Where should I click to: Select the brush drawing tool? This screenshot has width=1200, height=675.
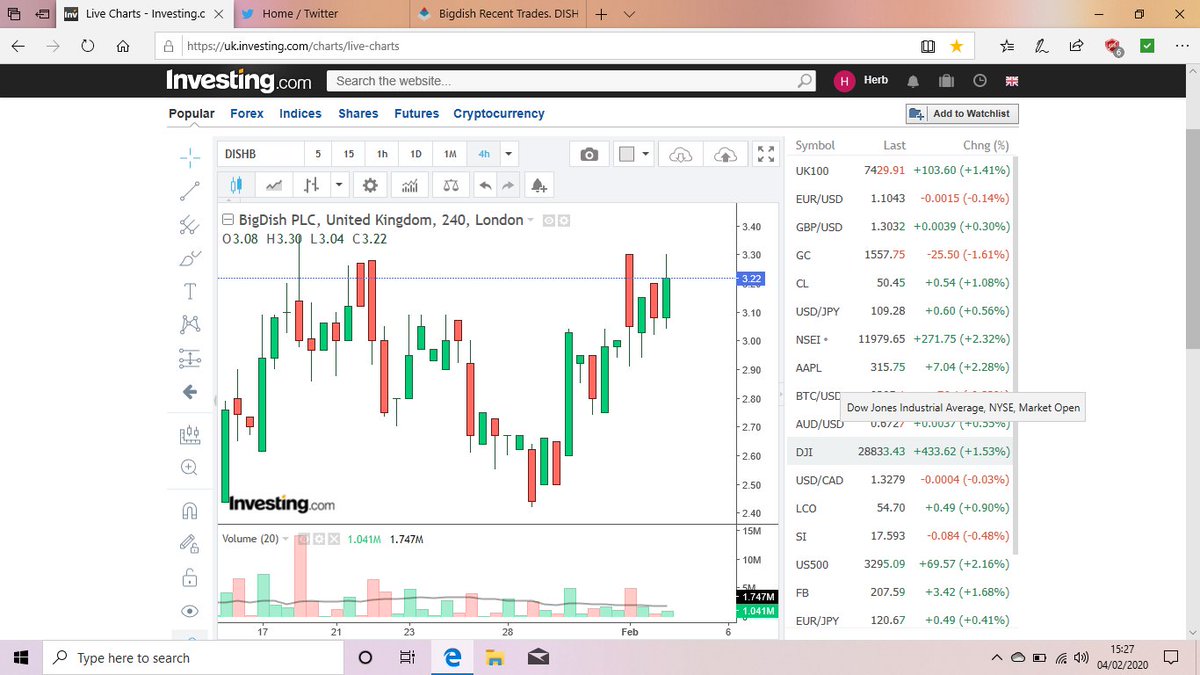(x=189, y=259)
